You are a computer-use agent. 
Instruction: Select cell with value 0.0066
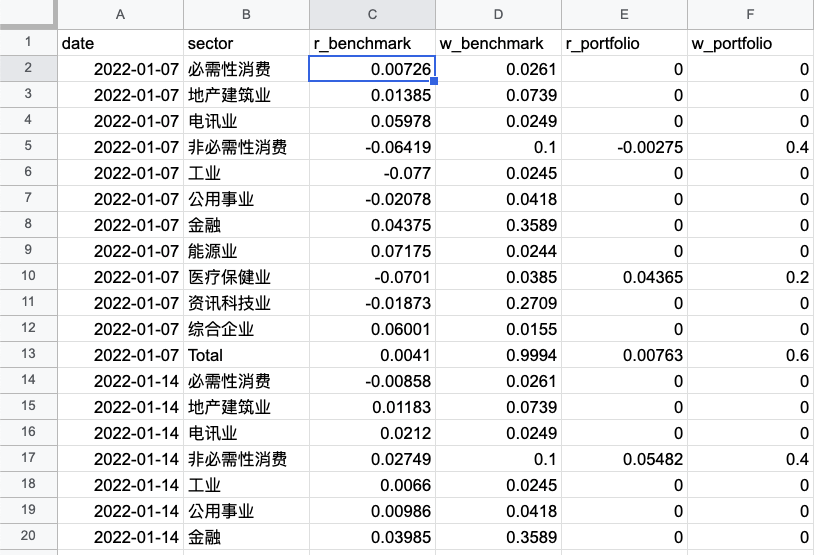click(372, 484)
